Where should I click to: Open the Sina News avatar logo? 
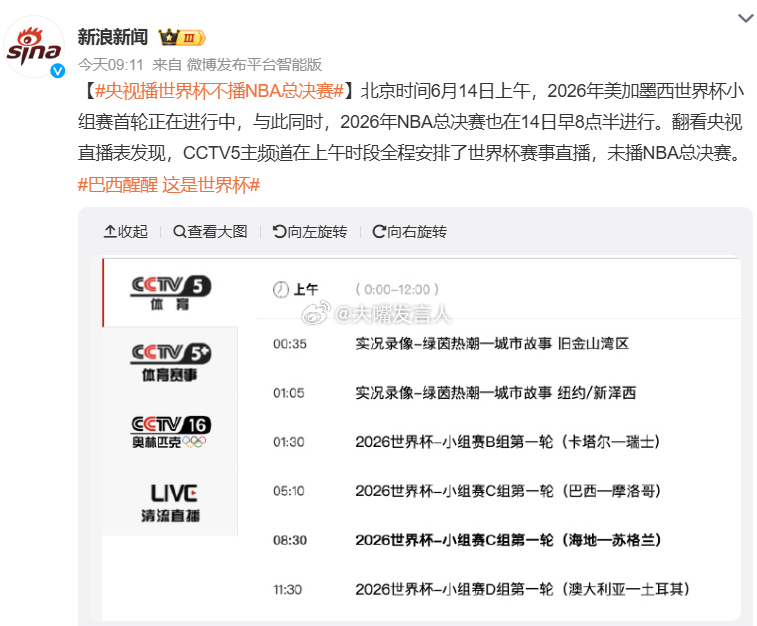click(34, 46)
